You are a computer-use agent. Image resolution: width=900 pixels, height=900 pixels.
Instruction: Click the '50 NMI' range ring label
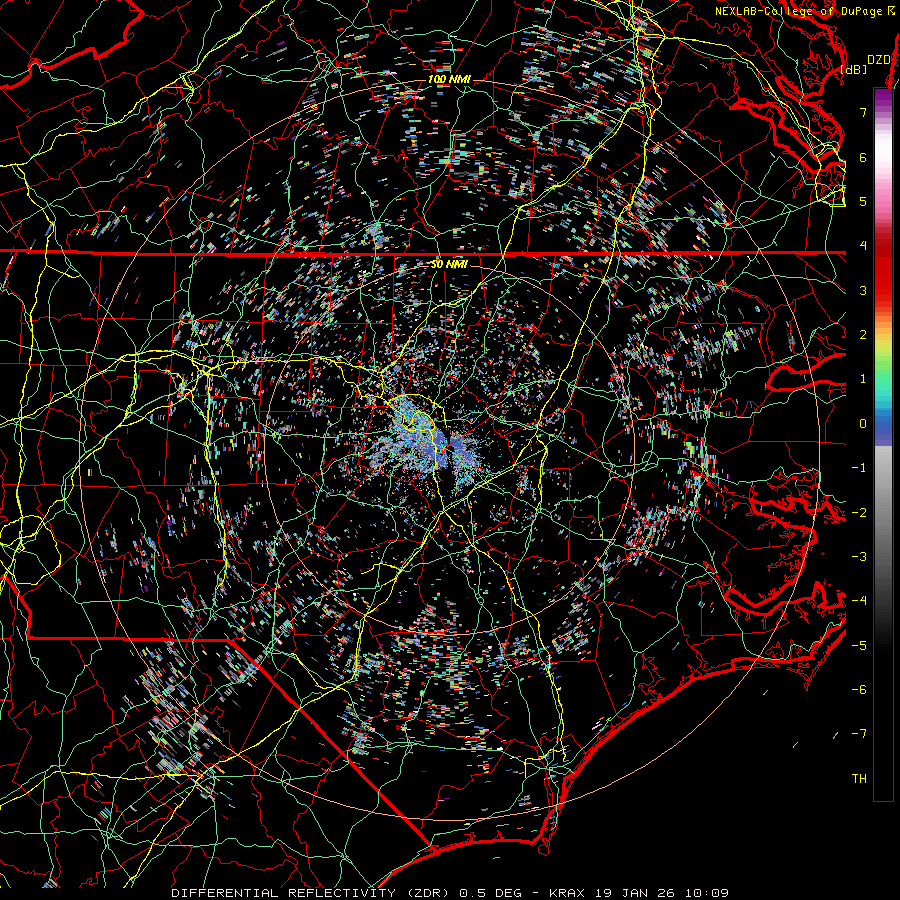(449, 265)
